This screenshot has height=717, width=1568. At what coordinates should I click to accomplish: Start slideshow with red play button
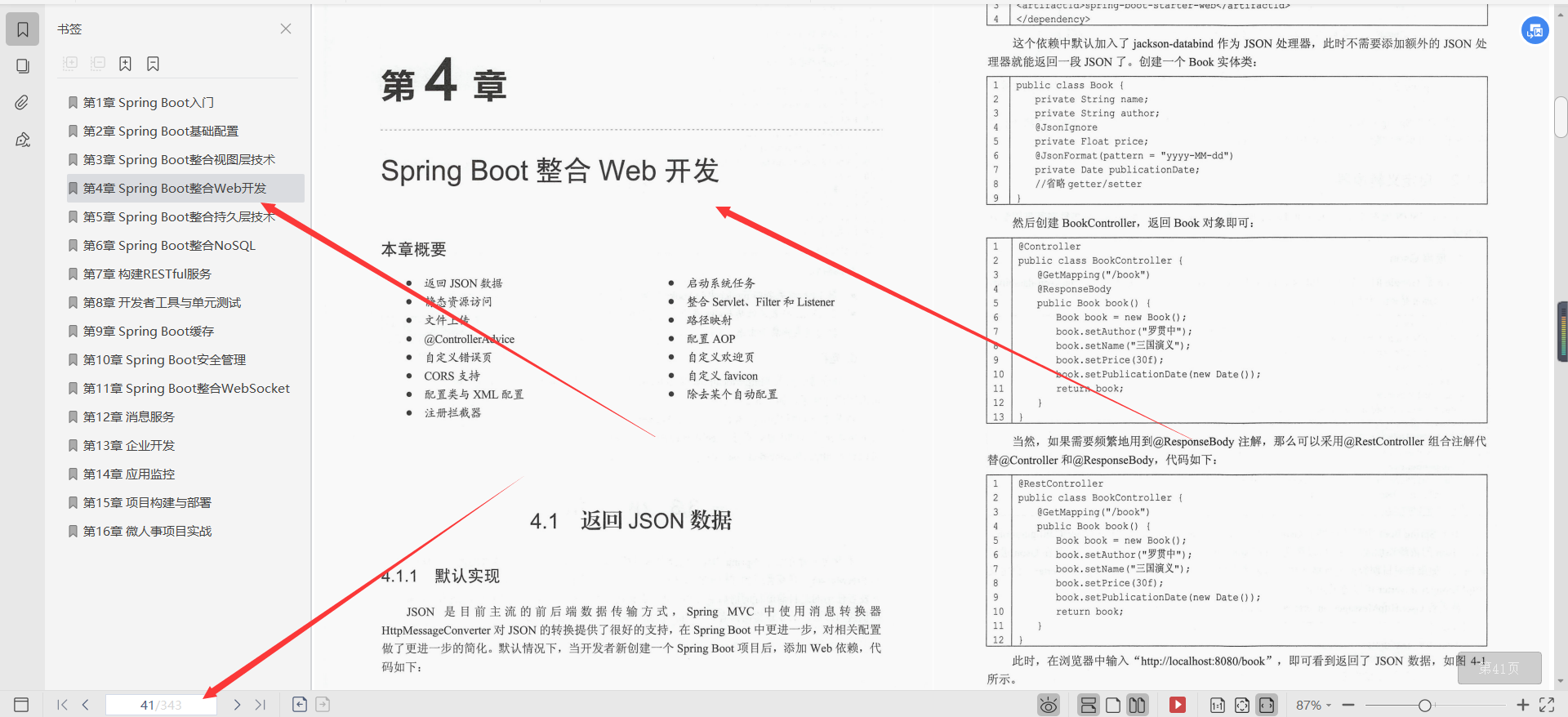coord(1177,705)
